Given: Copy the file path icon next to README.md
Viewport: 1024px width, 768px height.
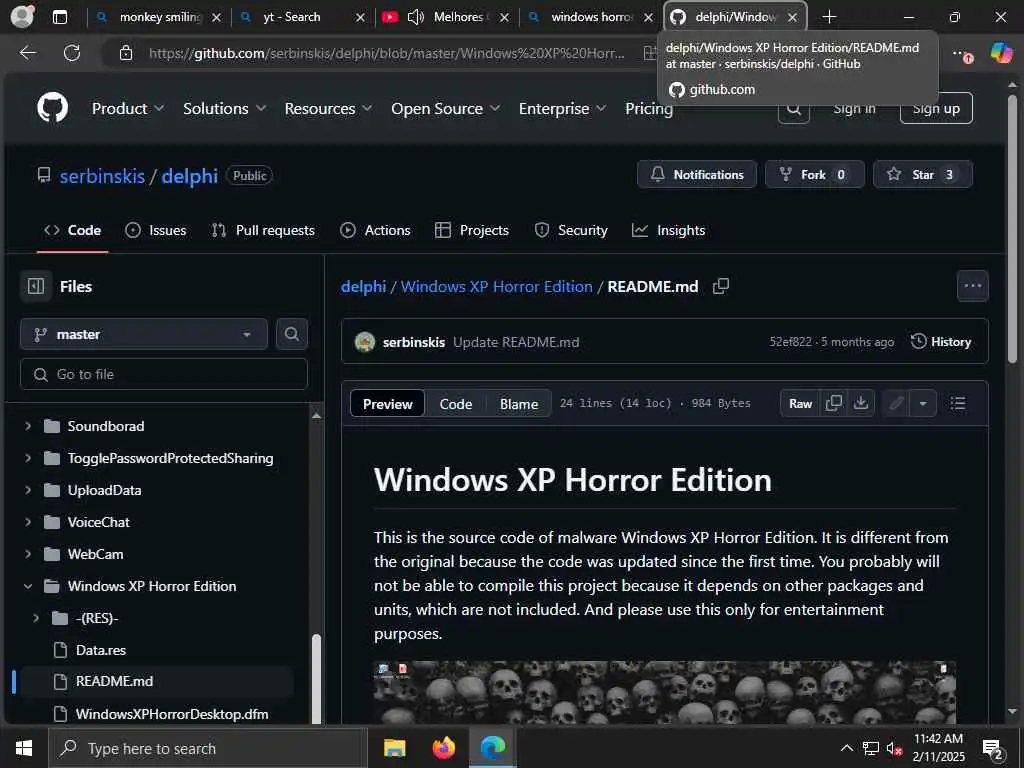Looking at the screenshot, I should pyautogui.click(x=721, y=286).
